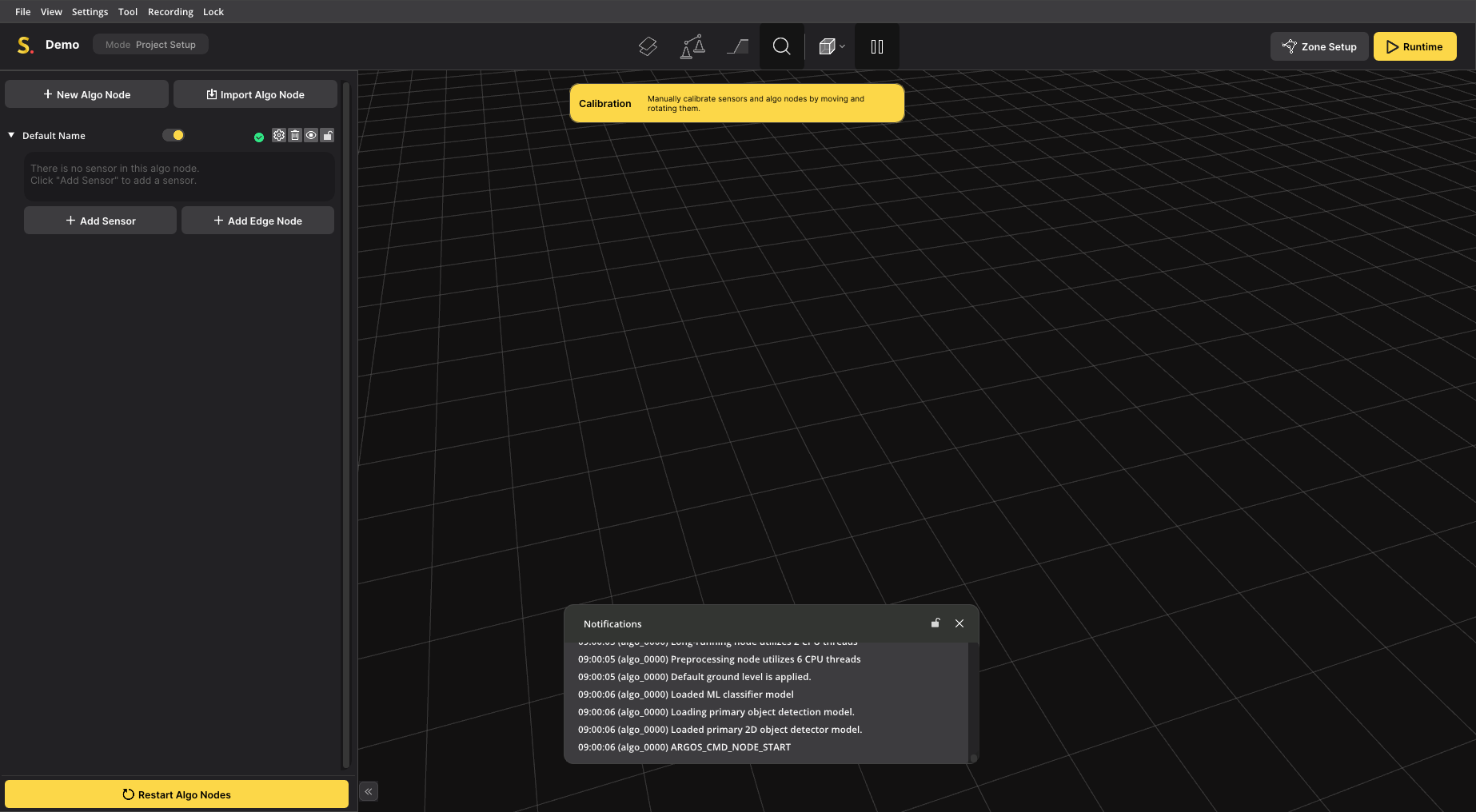This screenshot has width=1476, height=812.
Task: Click the stacked layers tool icon
Action: coord(648,46)
